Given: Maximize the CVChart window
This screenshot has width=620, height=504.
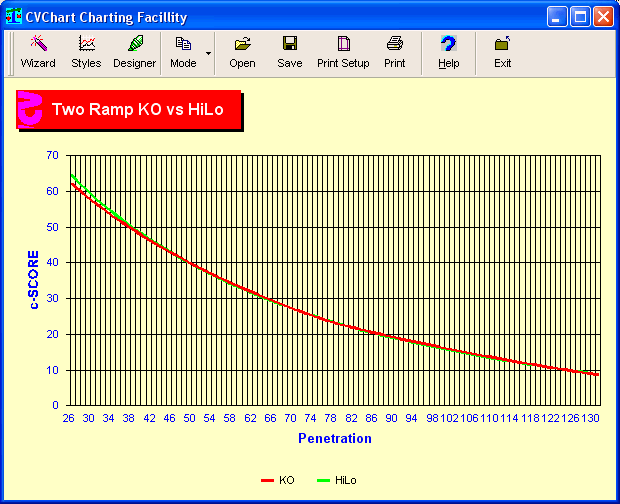Looking at the screenshot, I should [x=580, y=16].
